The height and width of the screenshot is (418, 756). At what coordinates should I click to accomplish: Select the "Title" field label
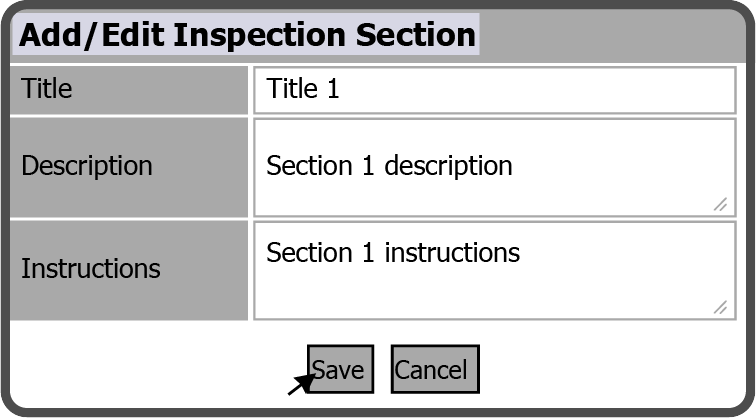coord(47,89)
